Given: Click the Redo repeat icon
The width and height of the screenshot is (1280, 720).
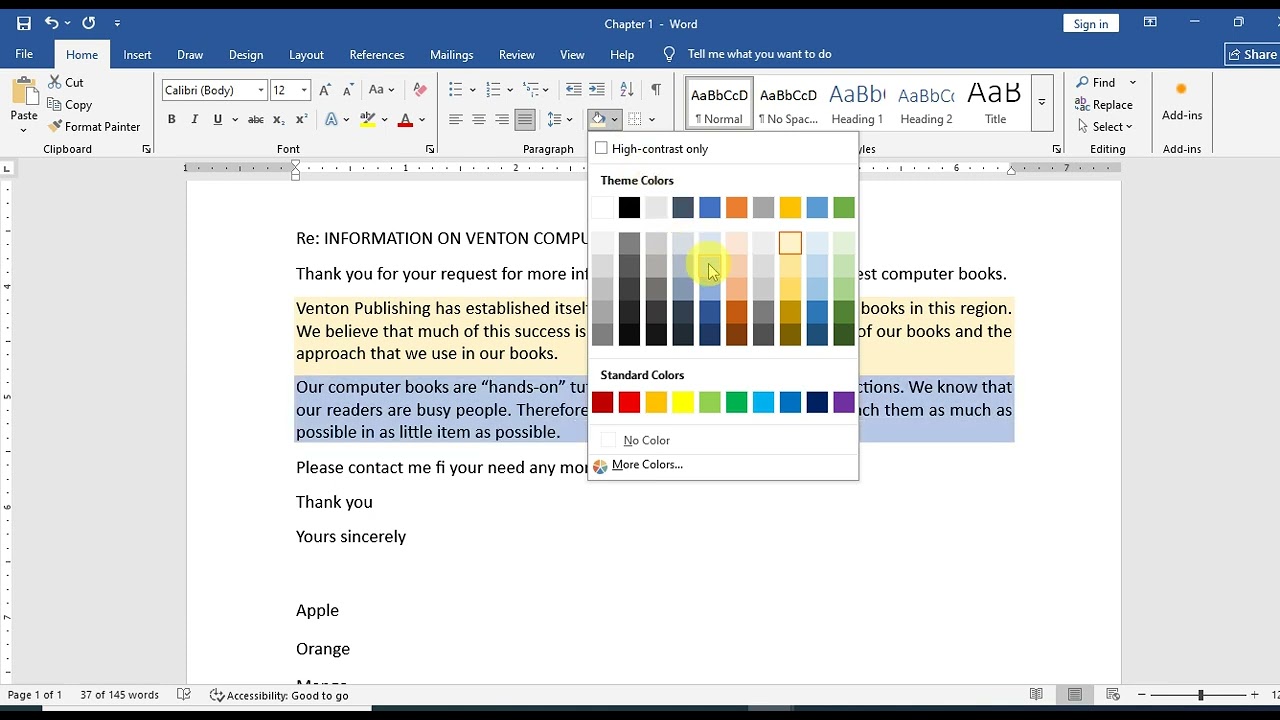Looking at the screenshot, I should (89, 23).
